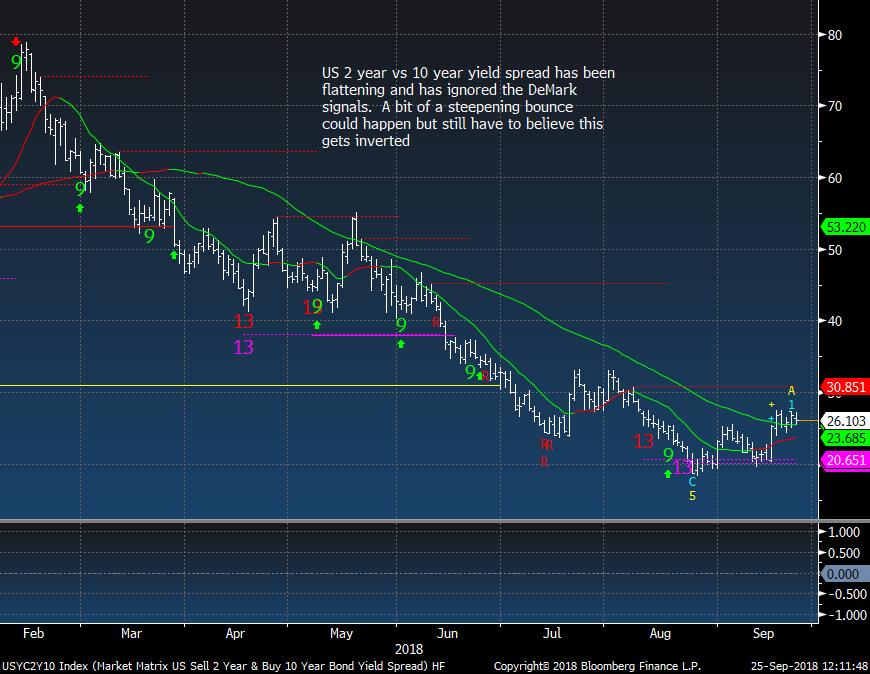Select the green up arrow under August's 9
Screen dimensions: 870x674
(668, 474)
